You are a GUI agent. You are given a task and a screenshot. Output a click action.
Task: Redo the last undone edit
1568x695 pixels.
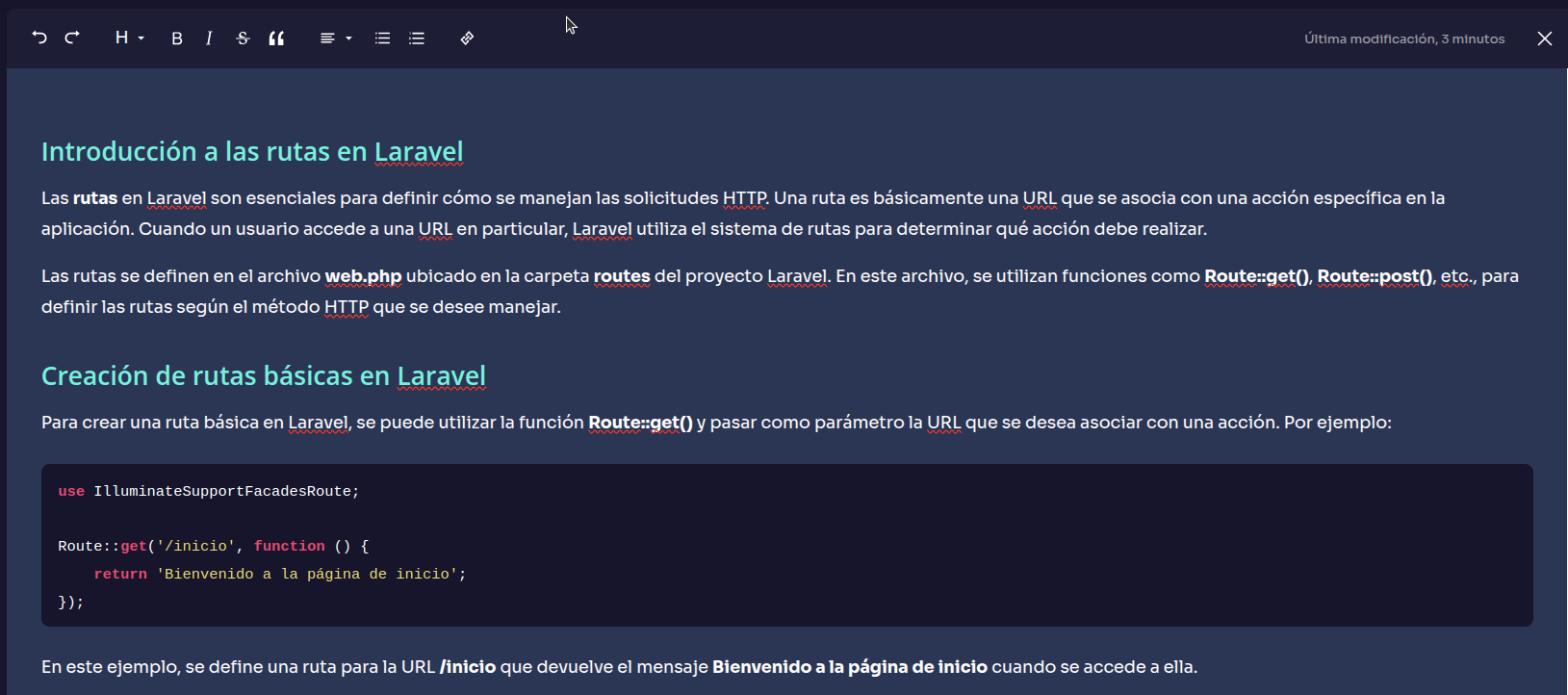72,38
